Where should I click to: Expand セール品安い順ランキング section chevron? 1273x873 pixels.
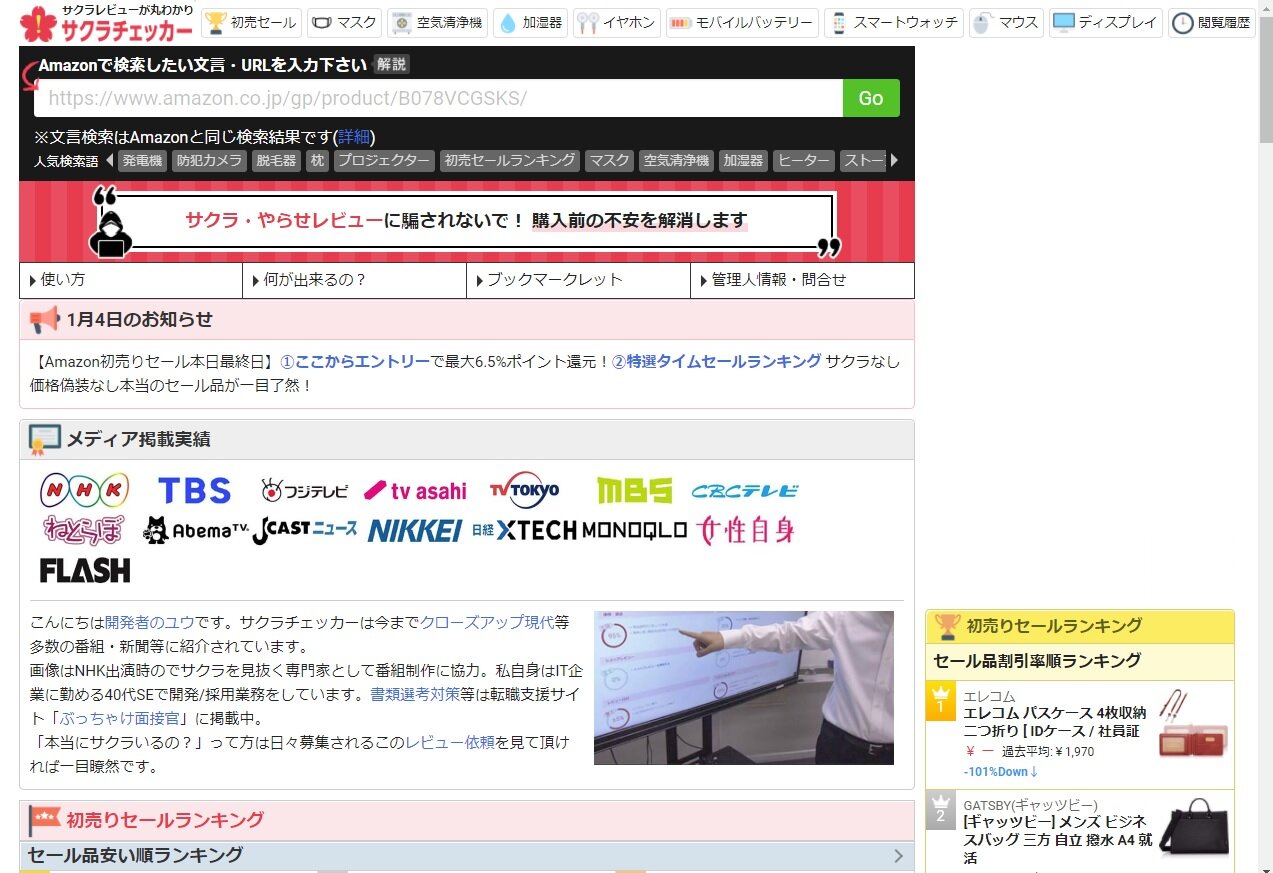point(898,856)
